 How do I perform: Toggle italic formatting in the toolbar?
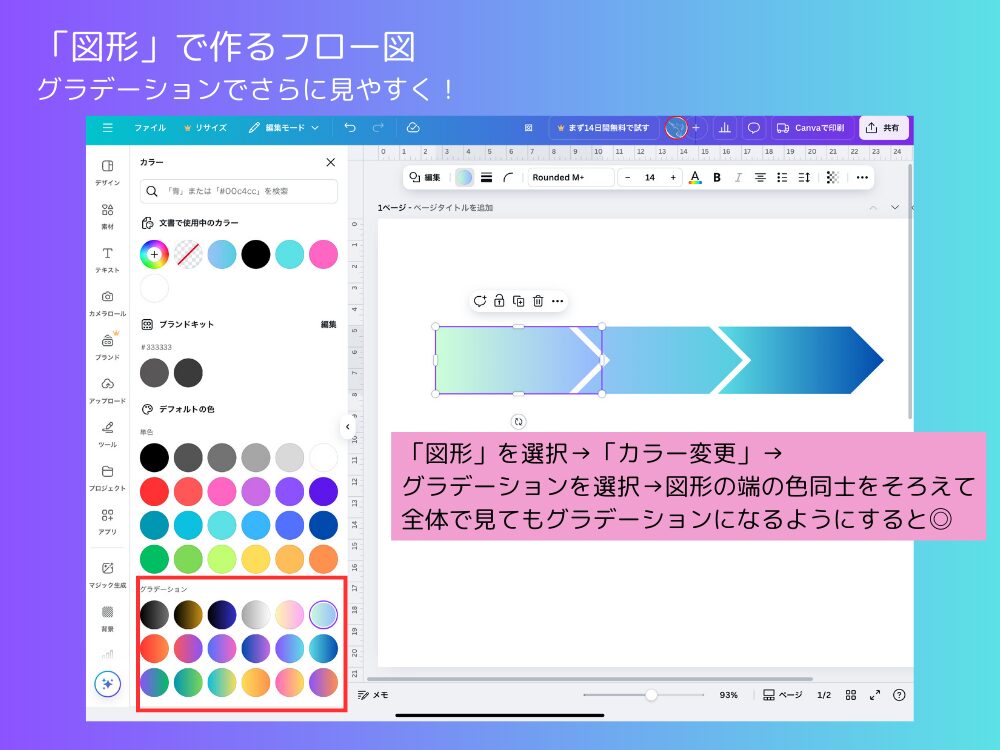[738, 177]
